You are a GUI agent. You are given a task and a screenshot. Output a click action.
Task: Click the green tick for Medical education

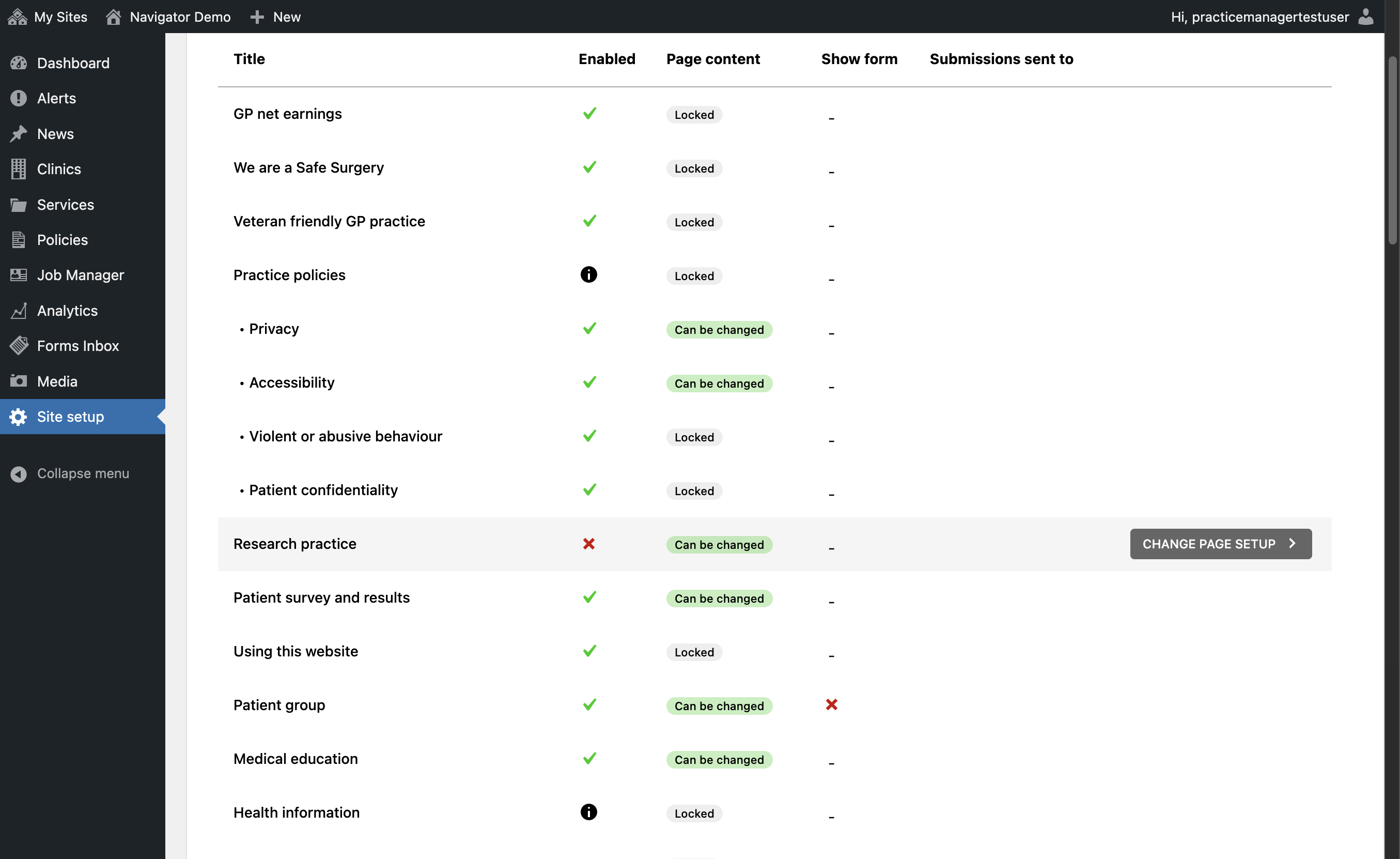[589, 758]
